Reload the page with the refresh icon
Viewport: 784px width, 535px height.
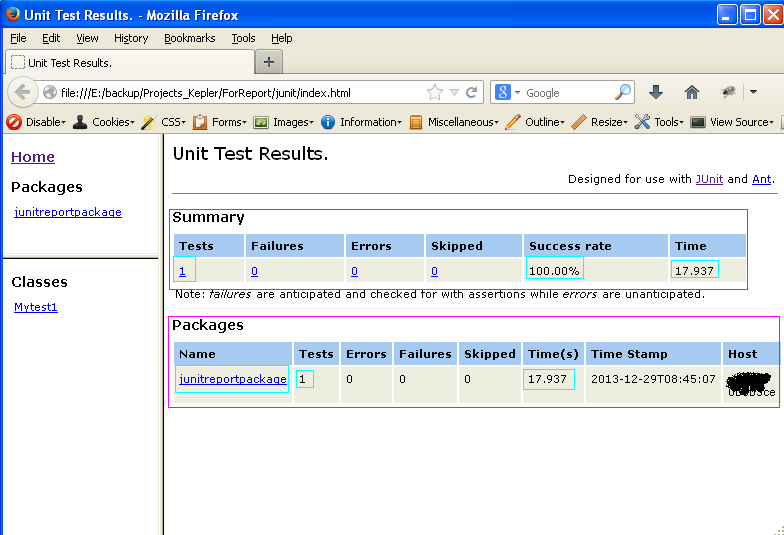click(471, 92)
